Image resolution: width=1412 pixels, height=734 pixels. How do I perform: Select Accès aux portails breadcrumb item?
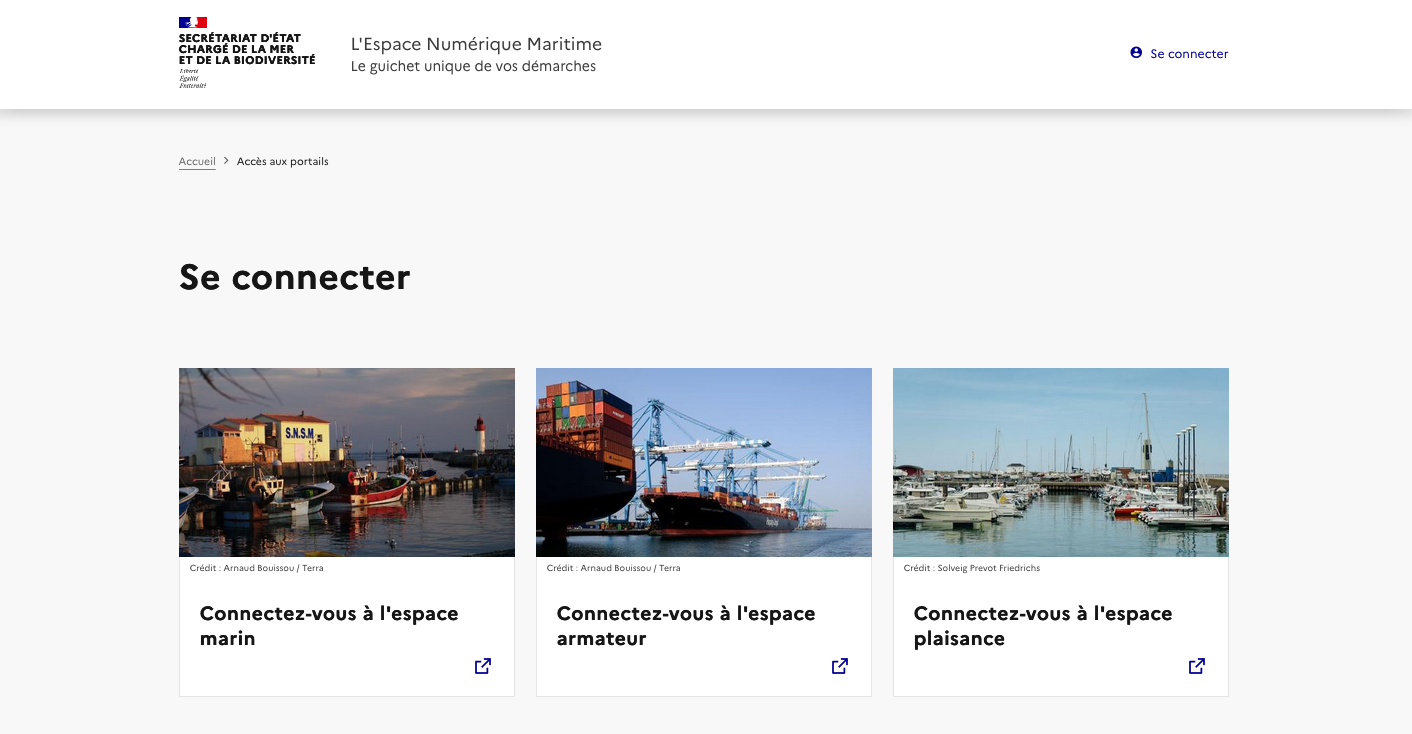click(x=283, y=161)
